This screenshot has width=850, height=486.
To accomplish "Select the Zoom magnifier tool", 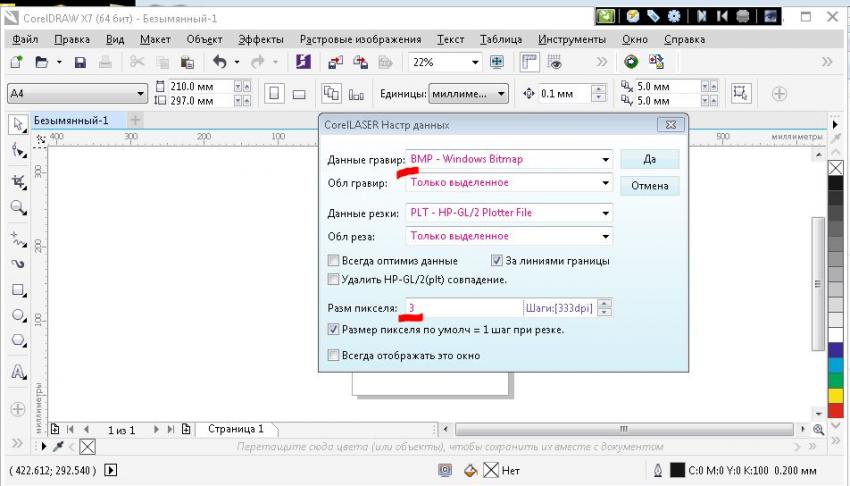I will [x=18, y=208].
